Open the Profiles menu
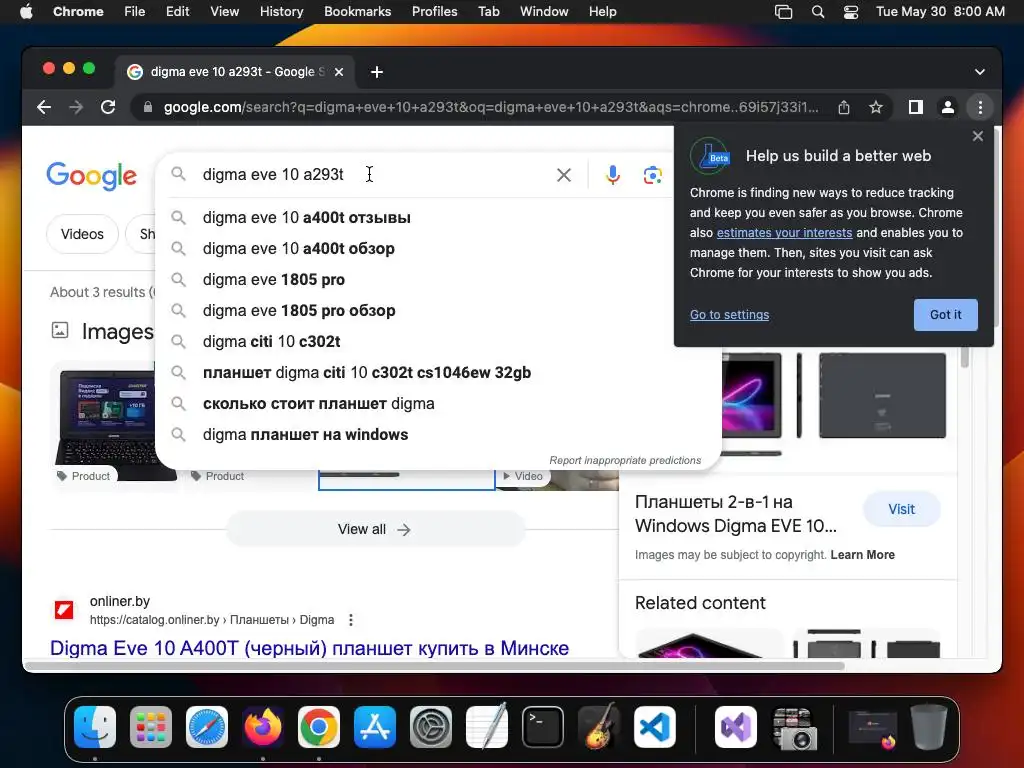This screenshot has height=768, width=1024. [434, 12]
